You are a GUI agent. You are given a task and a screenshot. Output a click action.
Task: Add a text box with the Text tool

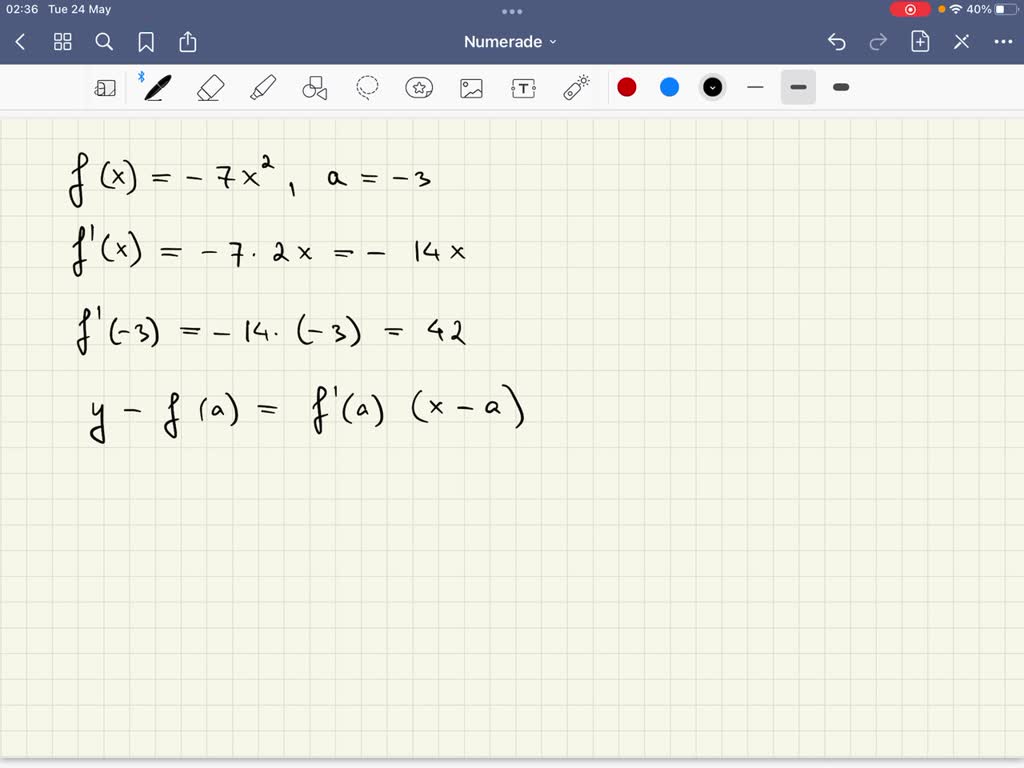tap(523, 87)
